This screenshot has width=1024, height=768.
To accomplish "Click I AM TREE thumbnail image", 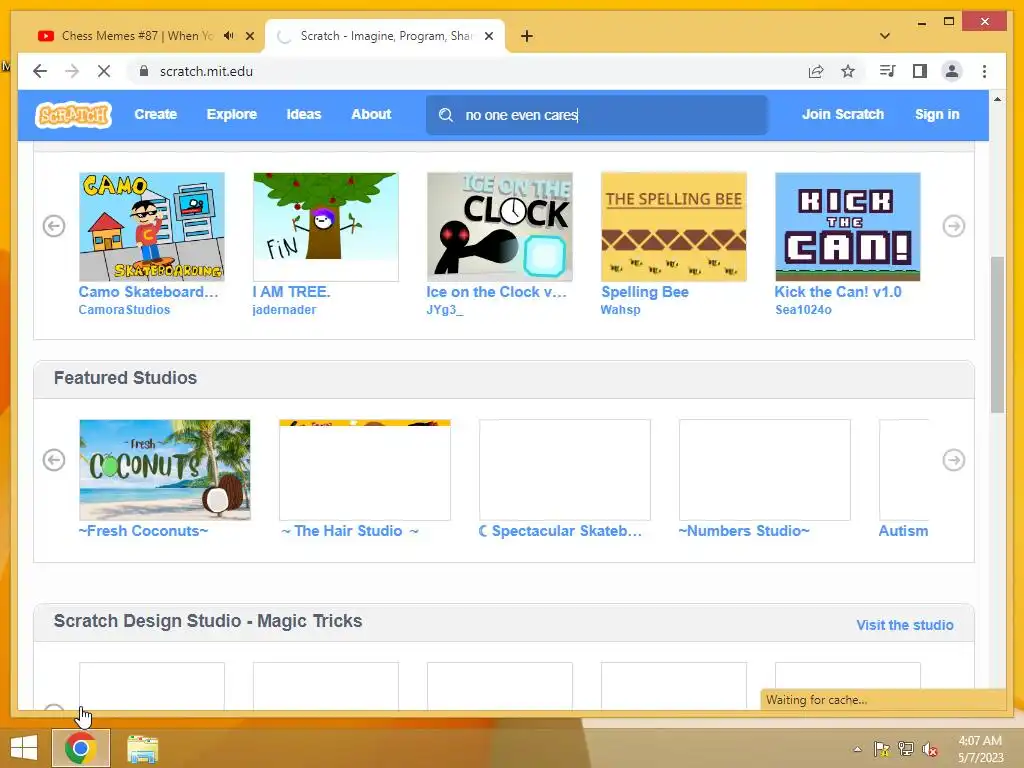I will point(325,227).
